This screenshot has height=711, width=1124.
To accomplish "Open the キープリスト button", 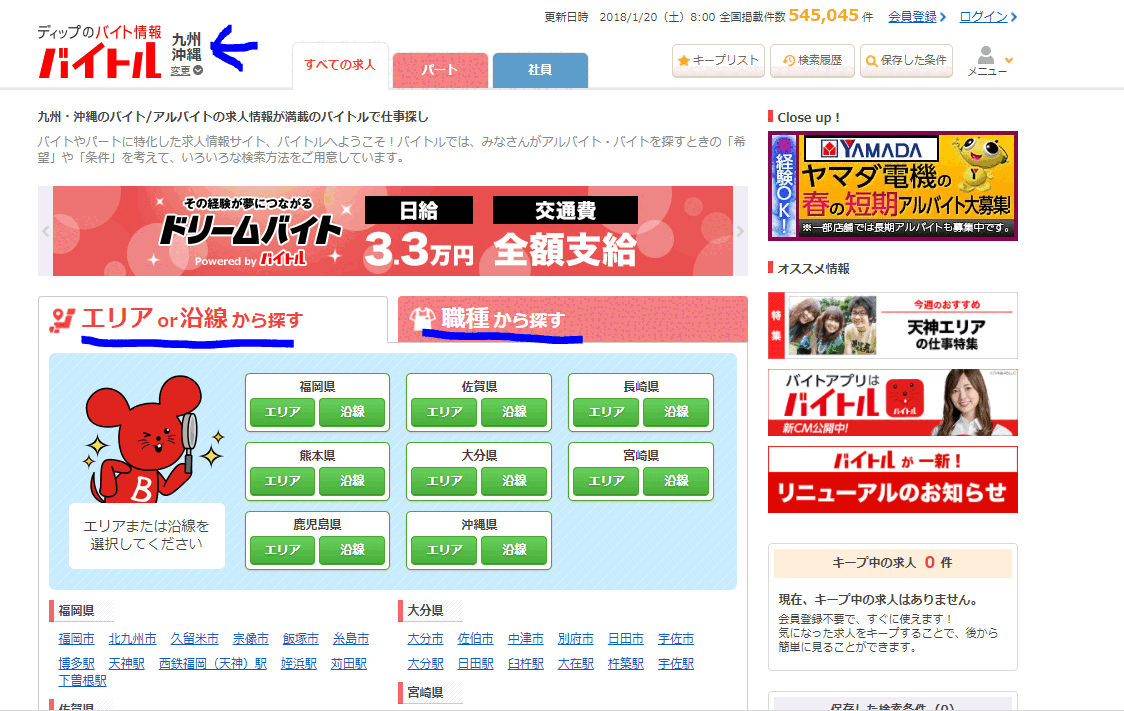I will 718,60.
